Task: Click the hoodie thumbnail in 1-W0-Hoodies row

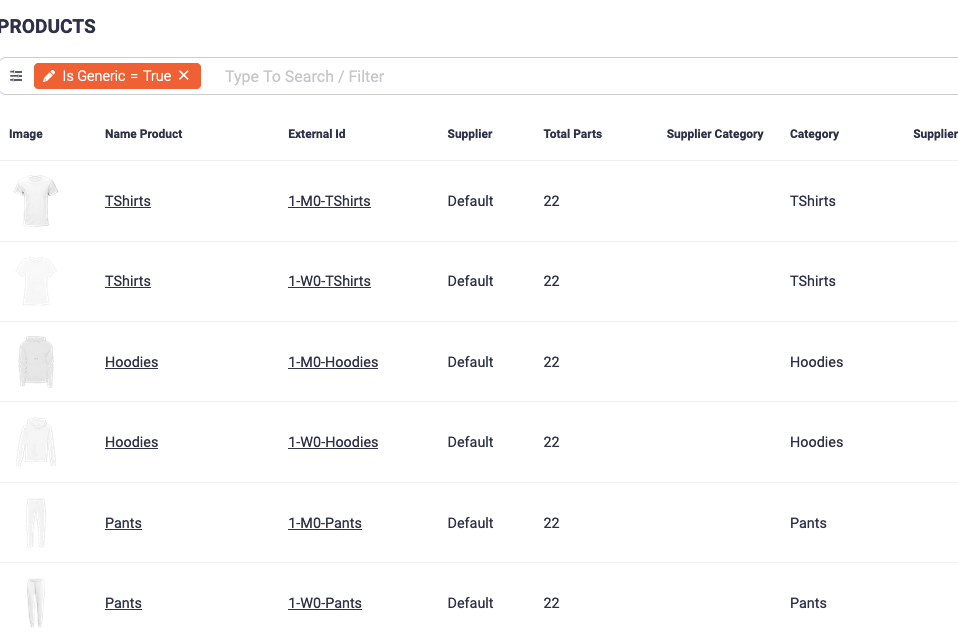Action: pyautogui.click(x=36, y=442)
